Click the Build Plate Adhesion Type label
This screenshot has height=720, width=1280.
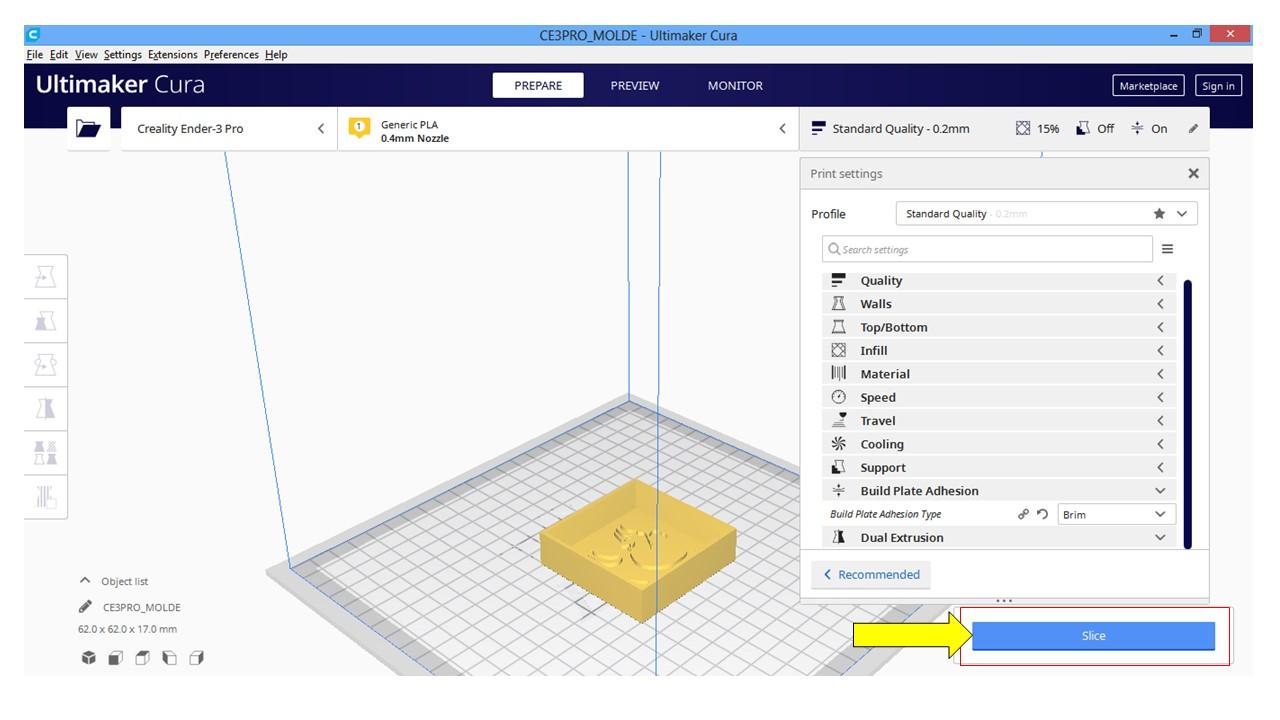pos(886,514)
